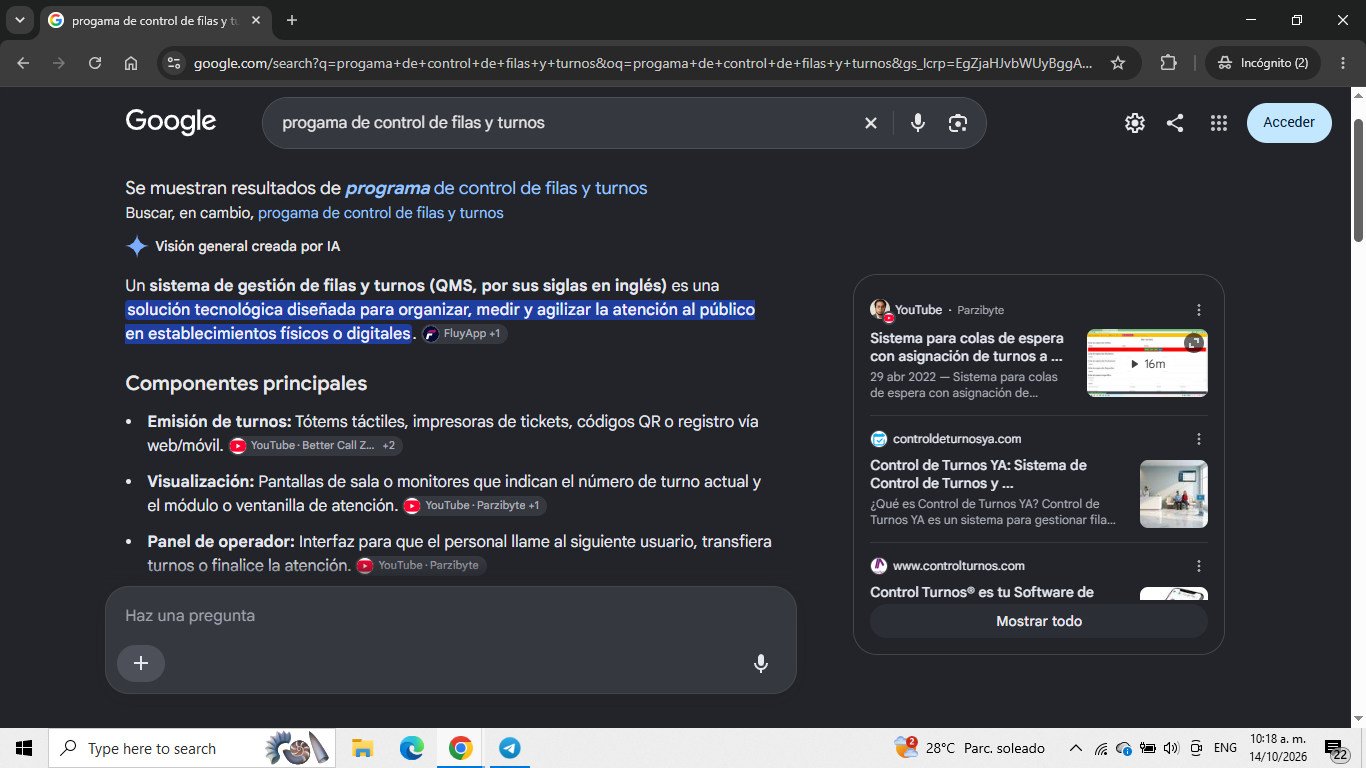This screenshot has height=768, width=1366.
Task: Click the voice search microphone in Google search bar
Action: [x=918, y=123]
